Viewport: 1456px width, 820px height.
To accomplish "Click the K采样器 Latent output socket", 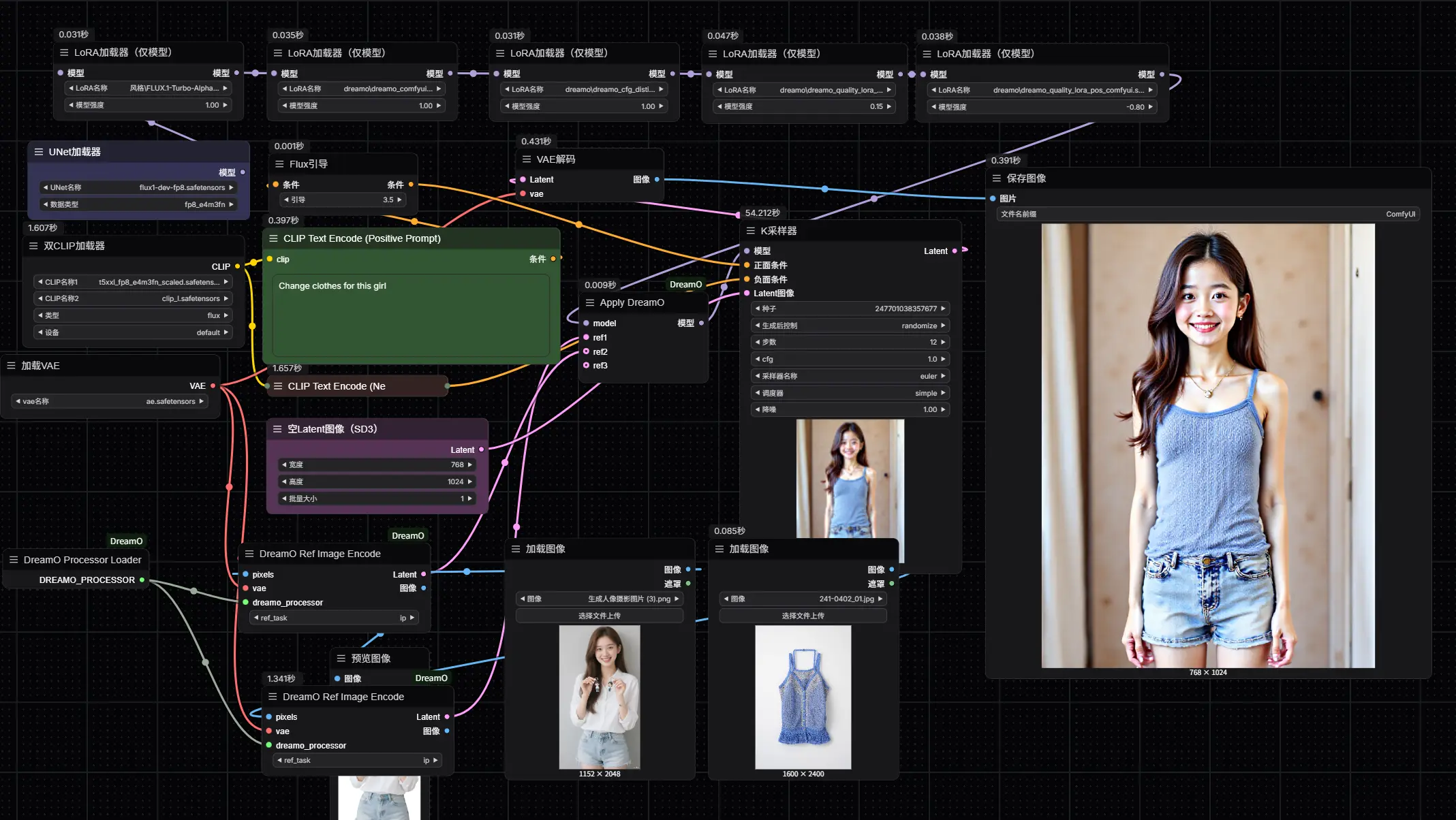I will pos(955,251).
